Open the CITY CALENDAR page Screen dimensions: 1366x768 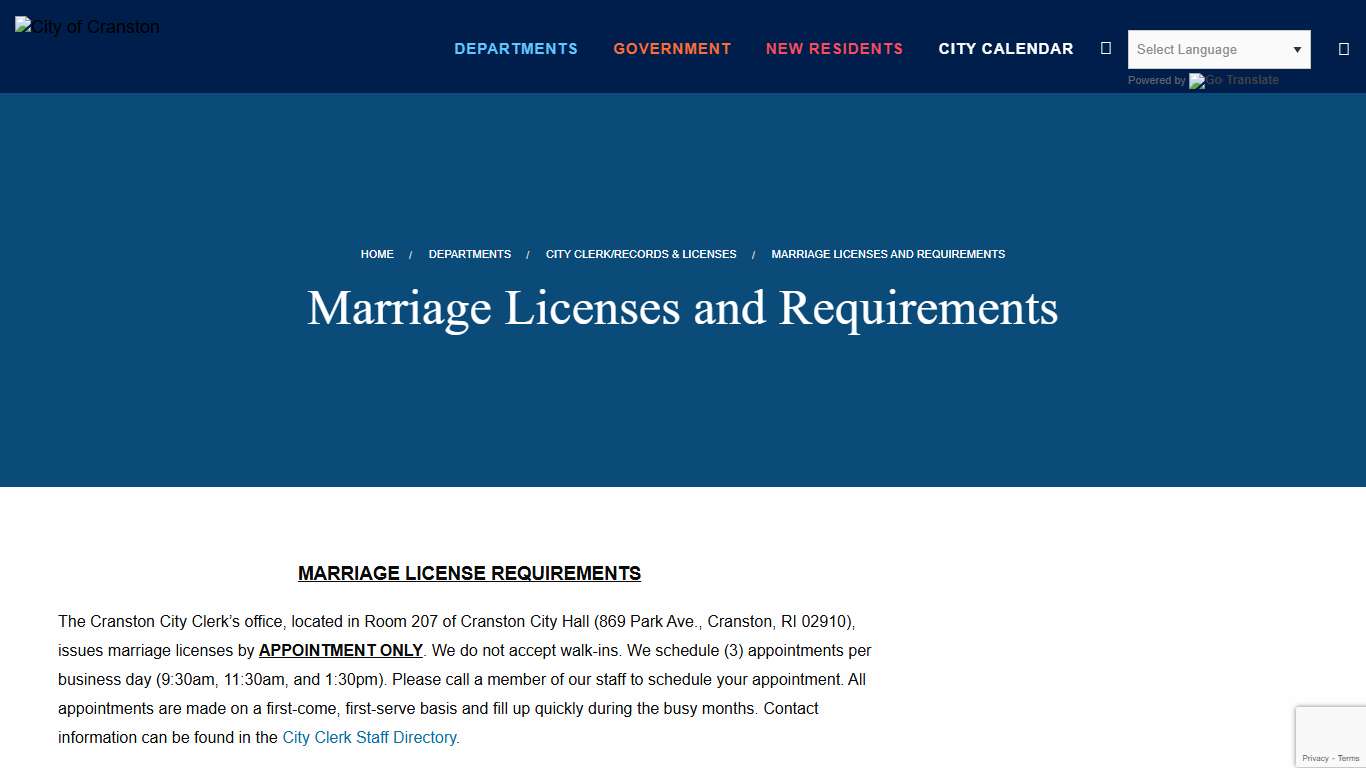(1005, 48)
